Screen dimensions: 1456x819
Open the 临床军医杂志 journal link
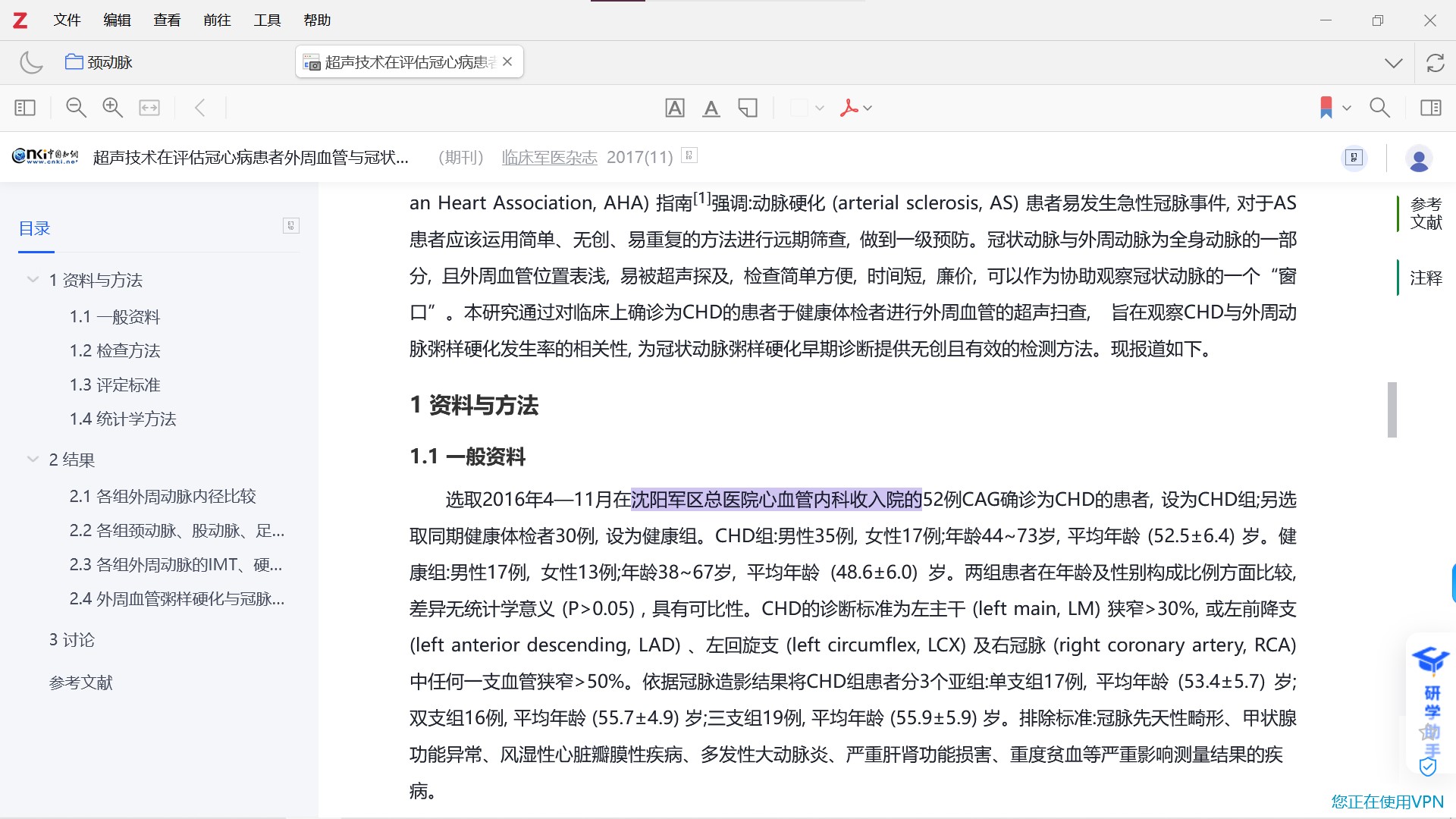click(549, 157)
